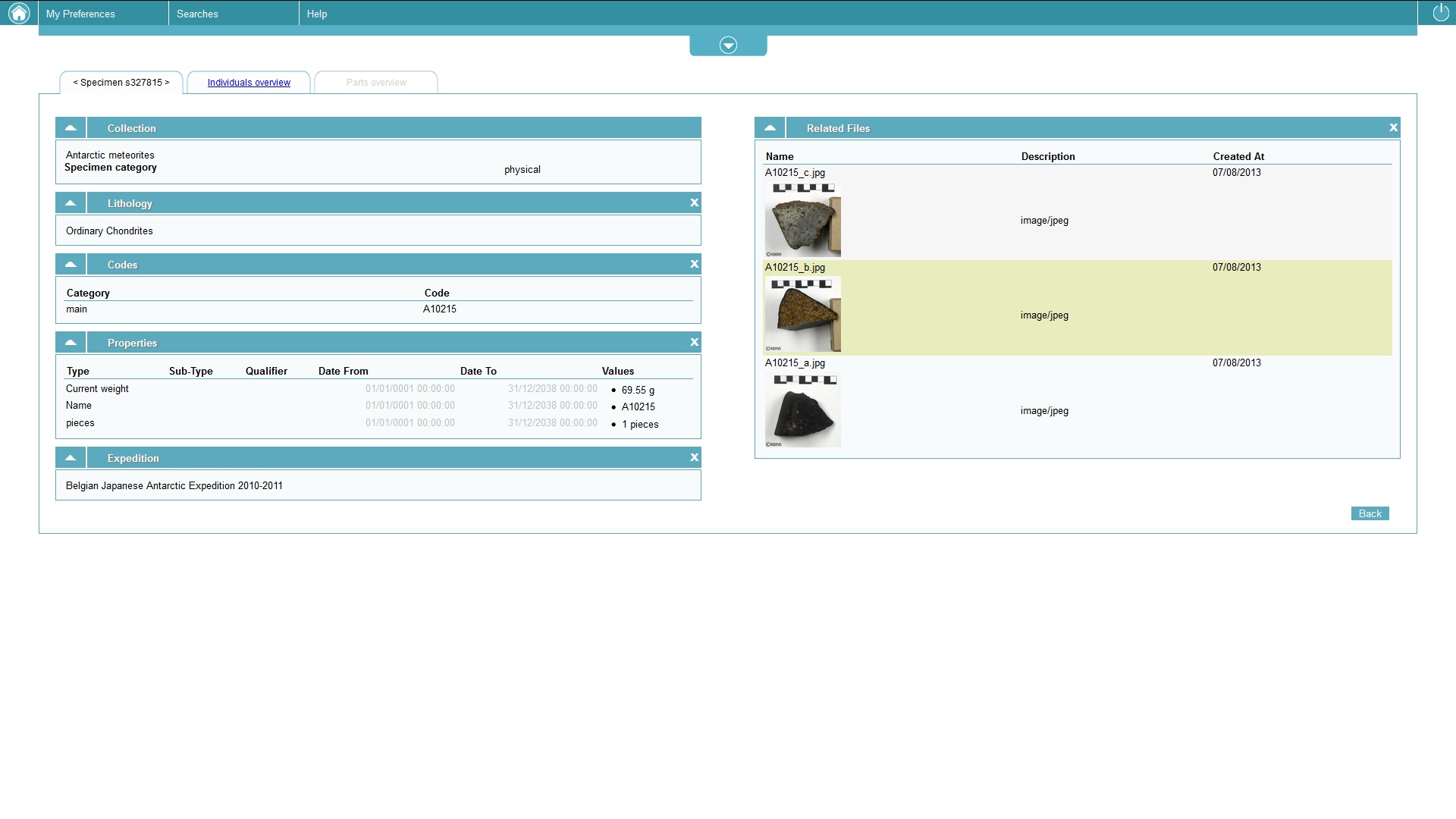Close the Related Files panel with X
The image size is (1456, 819).
click(x=1393, y=127)
